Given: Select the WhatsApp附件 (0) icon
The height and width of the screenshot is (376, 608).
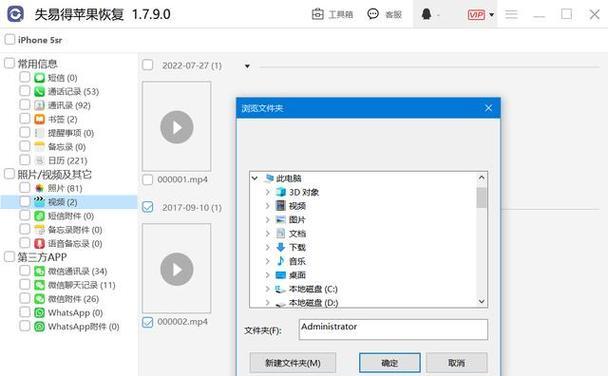Looking at the screenshot, I should [40, 326].
